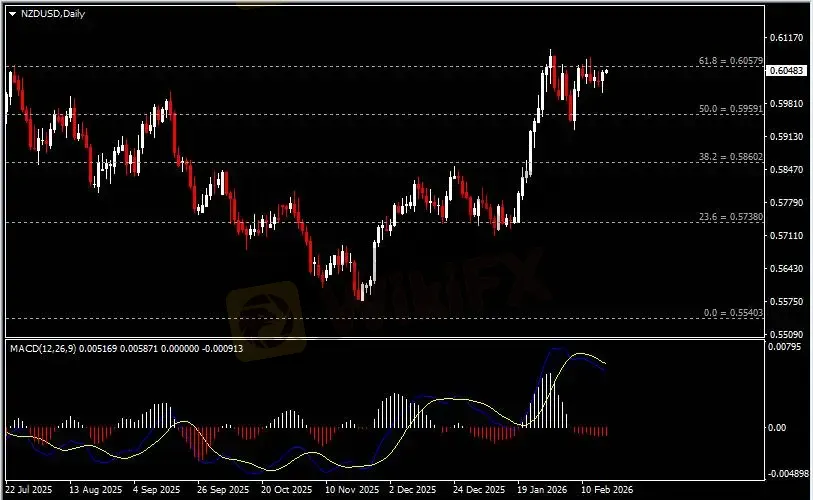Select the 61.8 = 0.60579 Fibonacci label
The image size is (813, 500).
pyautogui.click(x=731, y=61)
